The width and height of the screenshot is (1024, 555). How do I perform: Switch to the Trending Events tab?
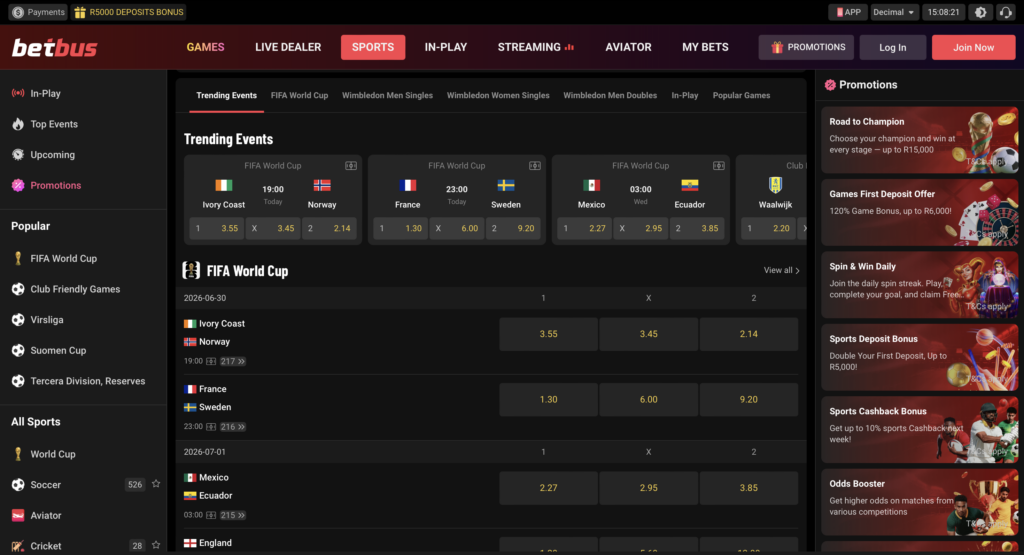tap(227, 95)
